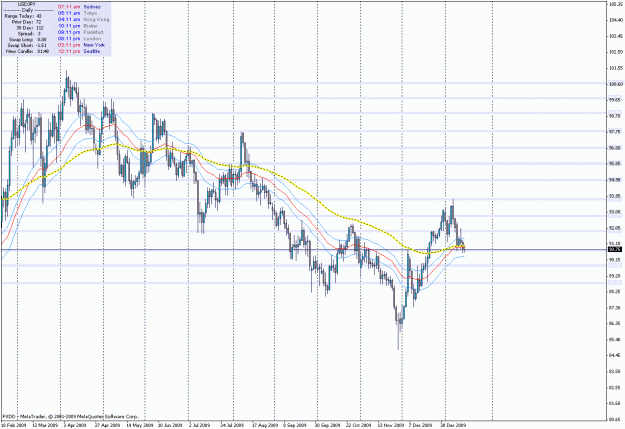Image resolution: width=625 pixels, height=429 pixels.
Task: Click the 7 Dec 2009 date label
Action: click(421, 425)
